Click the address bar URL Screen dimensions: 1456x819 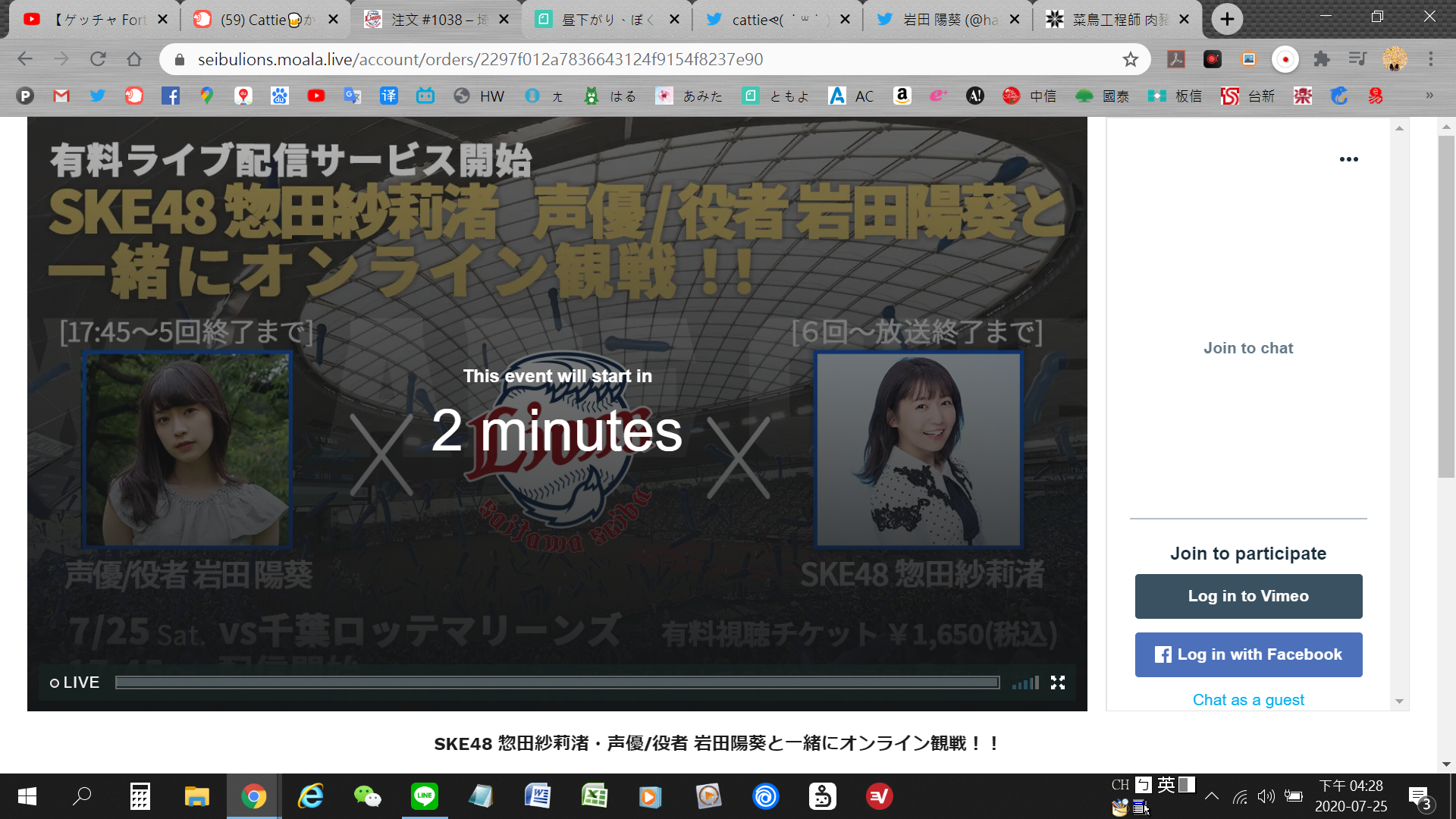pos(480,59)
